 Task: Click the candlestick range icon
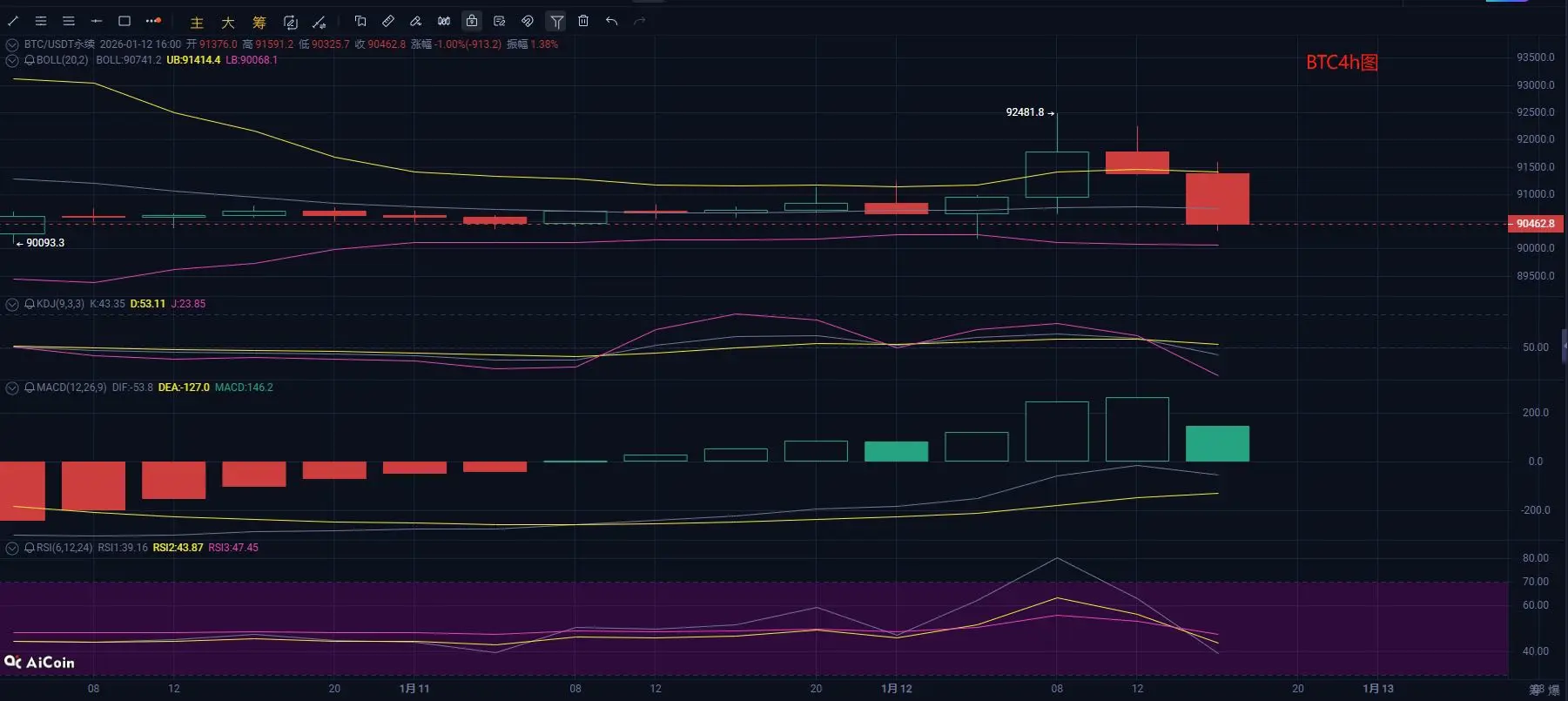[x=444, y=21]
